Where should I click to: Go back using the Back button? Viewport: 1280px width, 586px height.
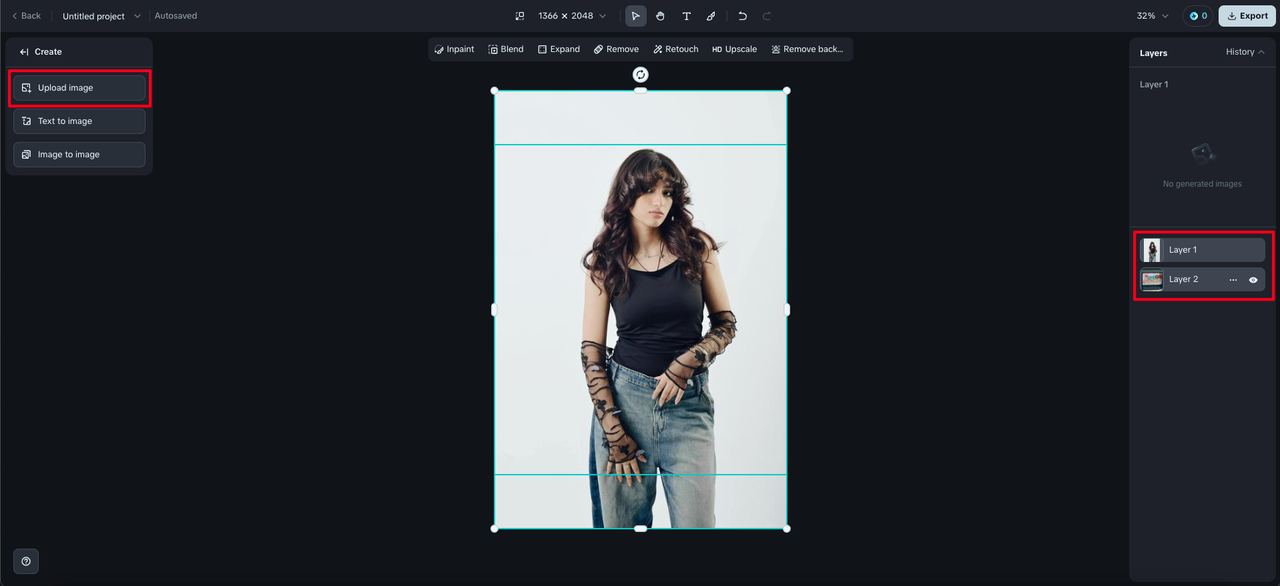pos(27,16)
